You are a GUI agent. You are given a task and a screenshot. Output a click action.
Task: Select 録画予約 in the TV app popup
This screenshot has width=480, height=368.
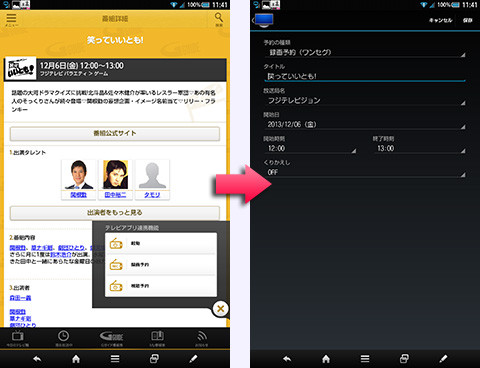pos(161,265)
